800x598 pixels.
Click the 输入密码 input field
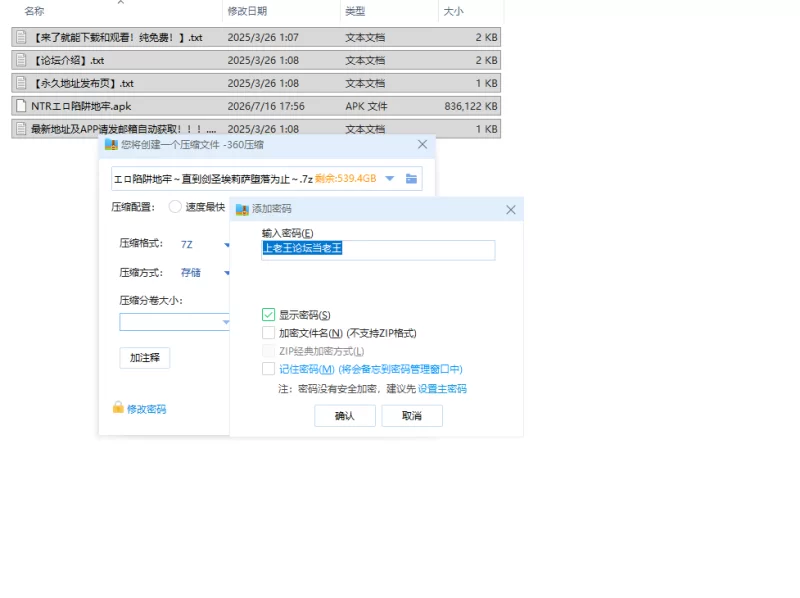(378, 250)
